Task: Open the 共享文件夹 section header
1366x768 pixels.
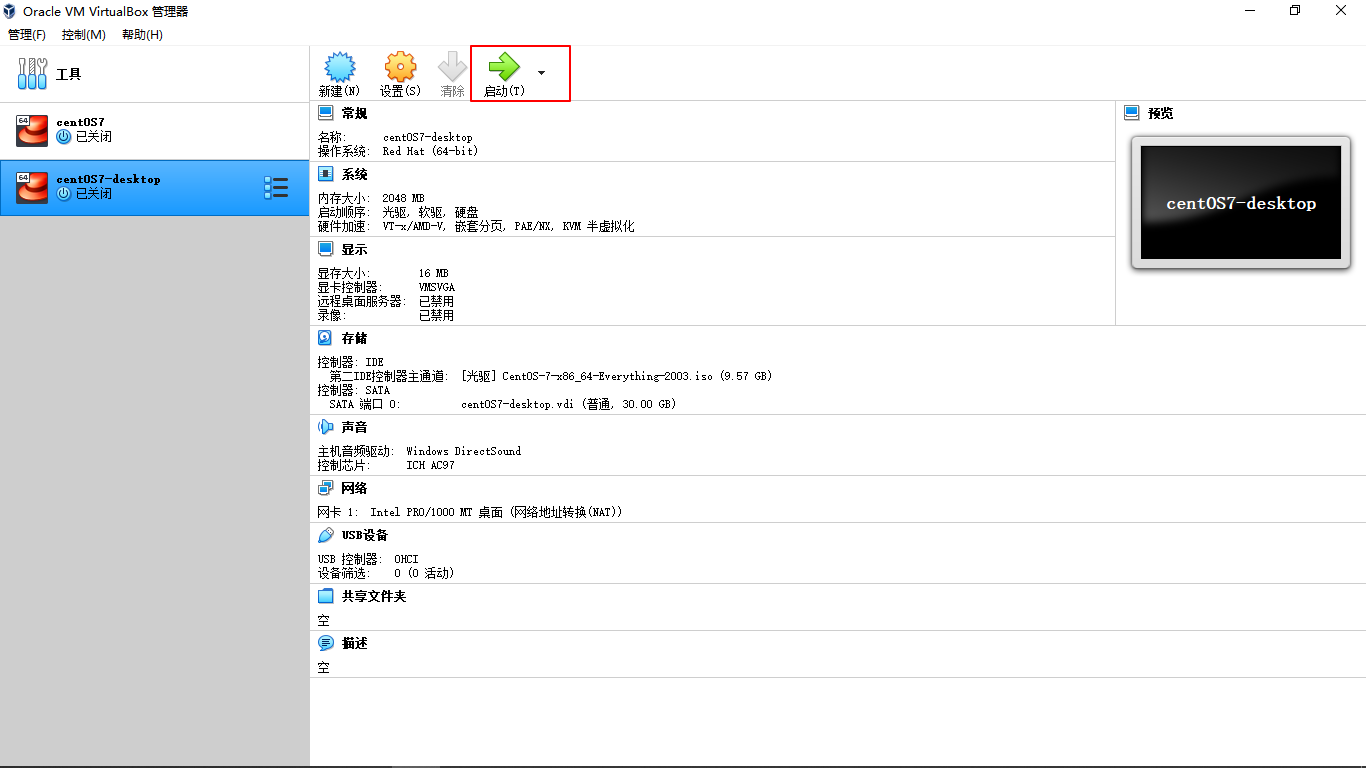Action: [374, 596]
